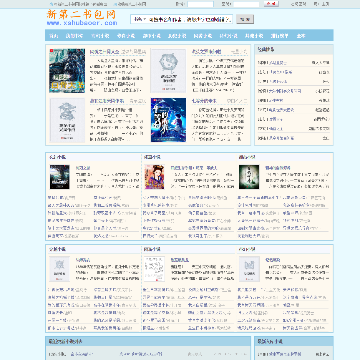Click the red login button in top bar

271,4
